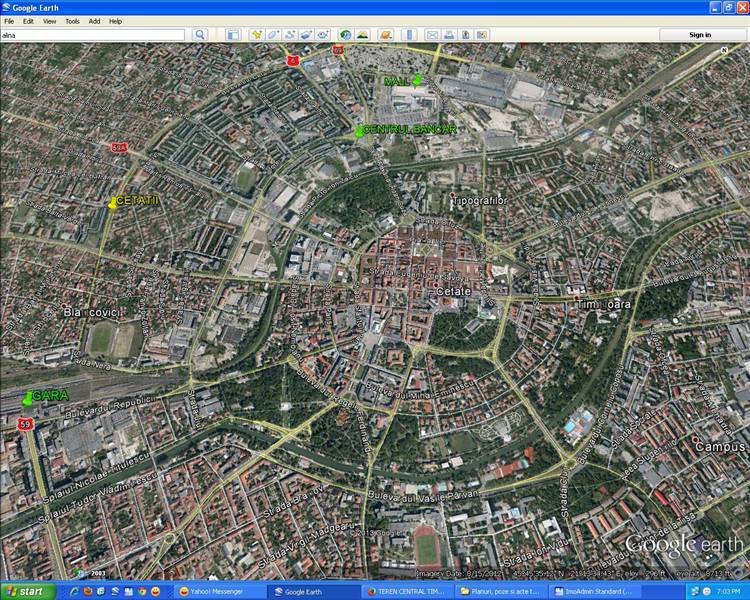
Task: Record a tour
Action: point(323,35)
